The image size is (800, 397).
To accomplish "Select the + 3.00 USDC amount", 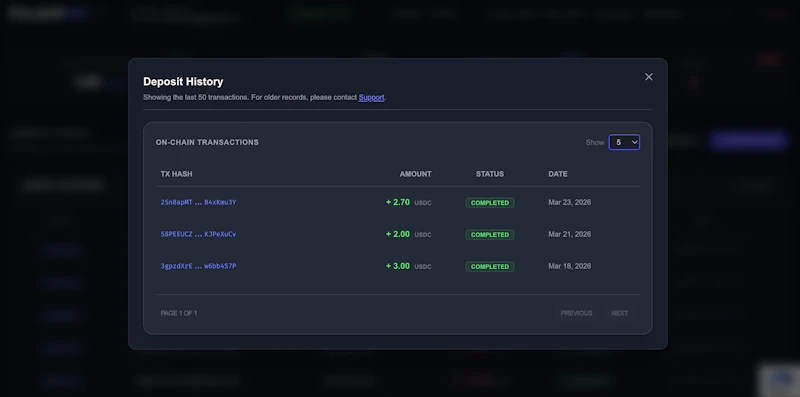I will pos(408,266).
